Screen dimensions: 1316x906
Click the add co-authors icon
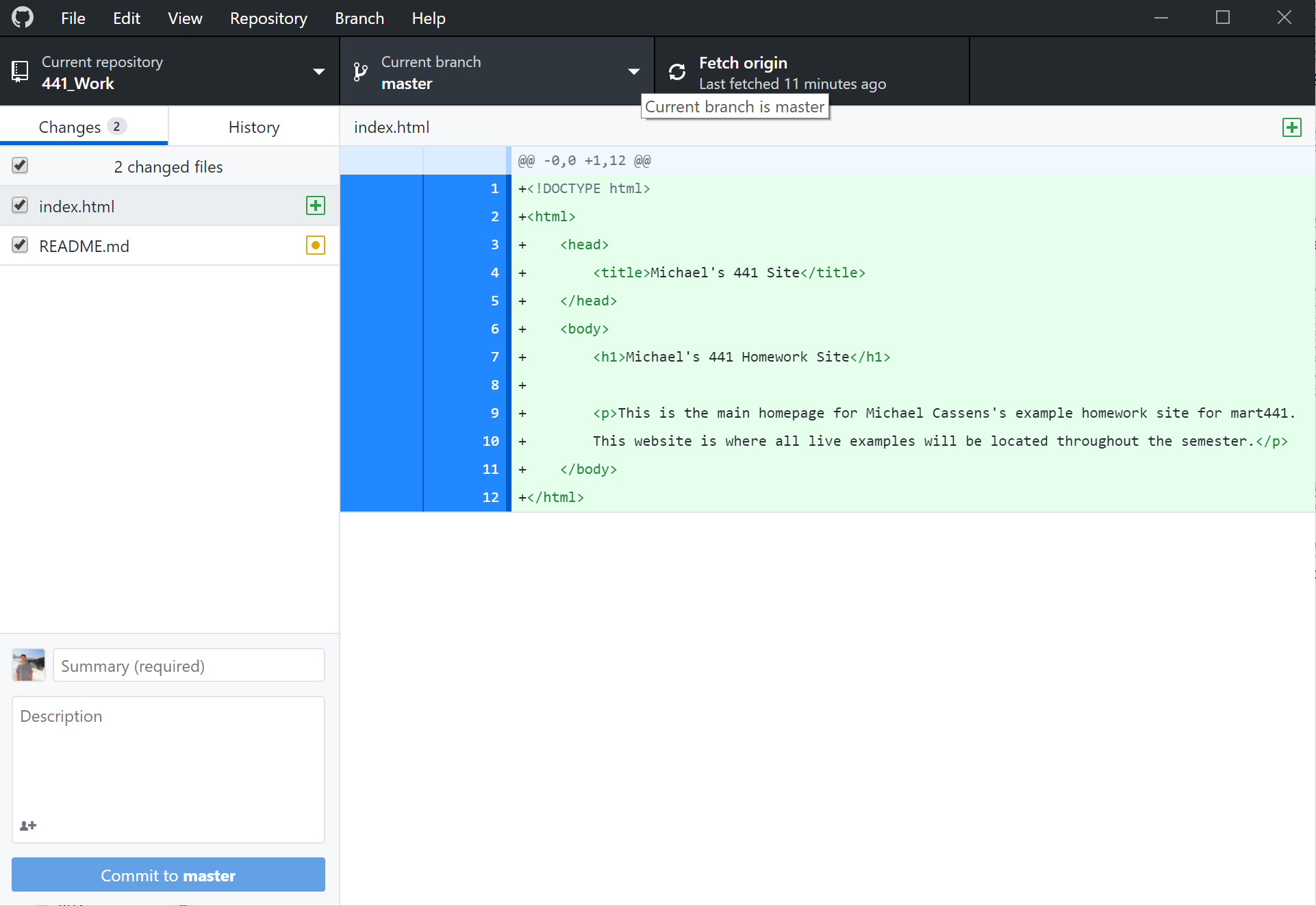28,826
